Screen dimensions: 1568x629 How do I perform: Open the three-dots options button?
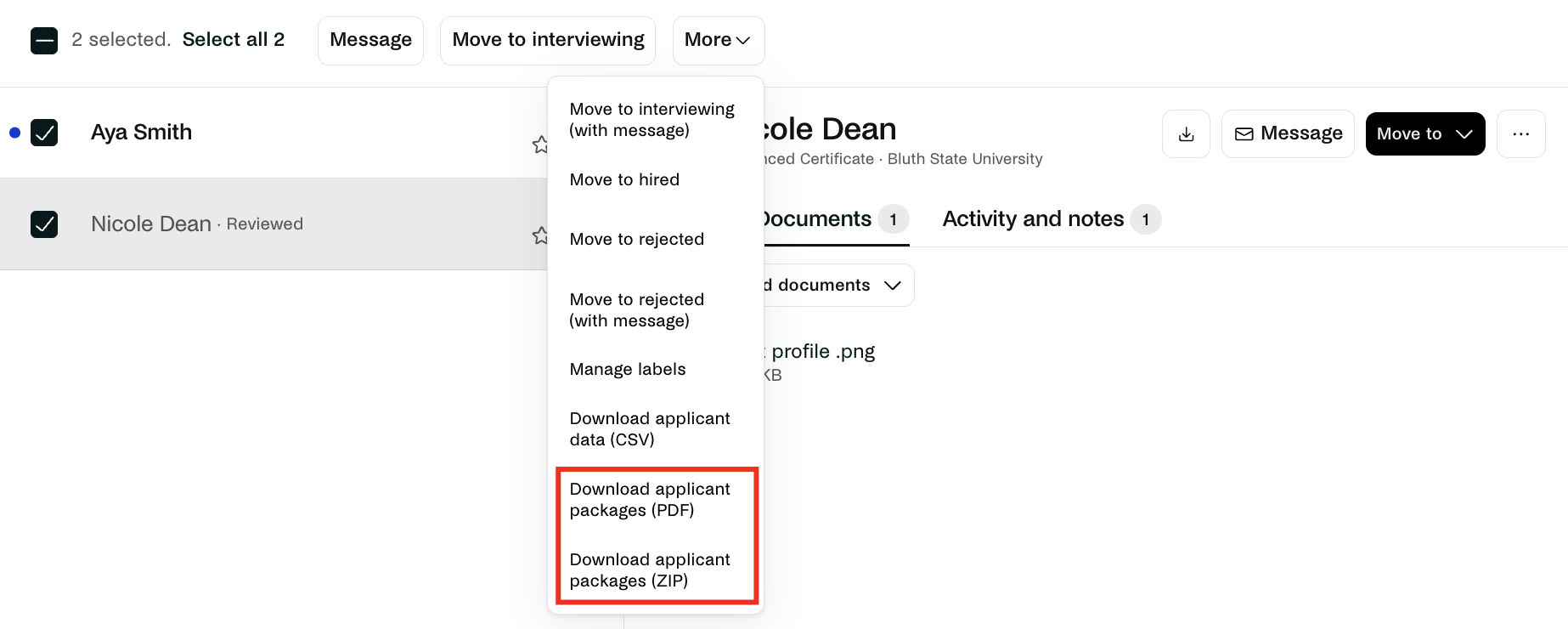(x=1520, y=134)
